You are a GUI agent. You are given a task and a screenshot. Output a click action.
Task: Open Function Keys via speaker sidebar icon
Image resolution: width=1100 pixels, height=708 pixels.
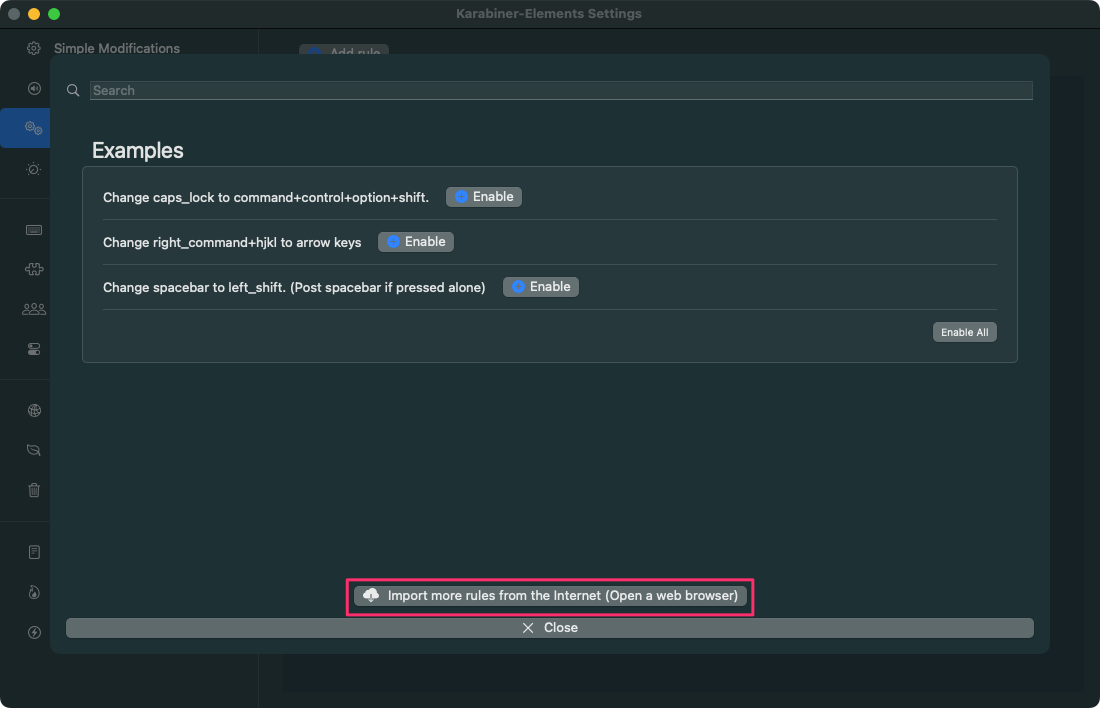(x=34, y=88)
